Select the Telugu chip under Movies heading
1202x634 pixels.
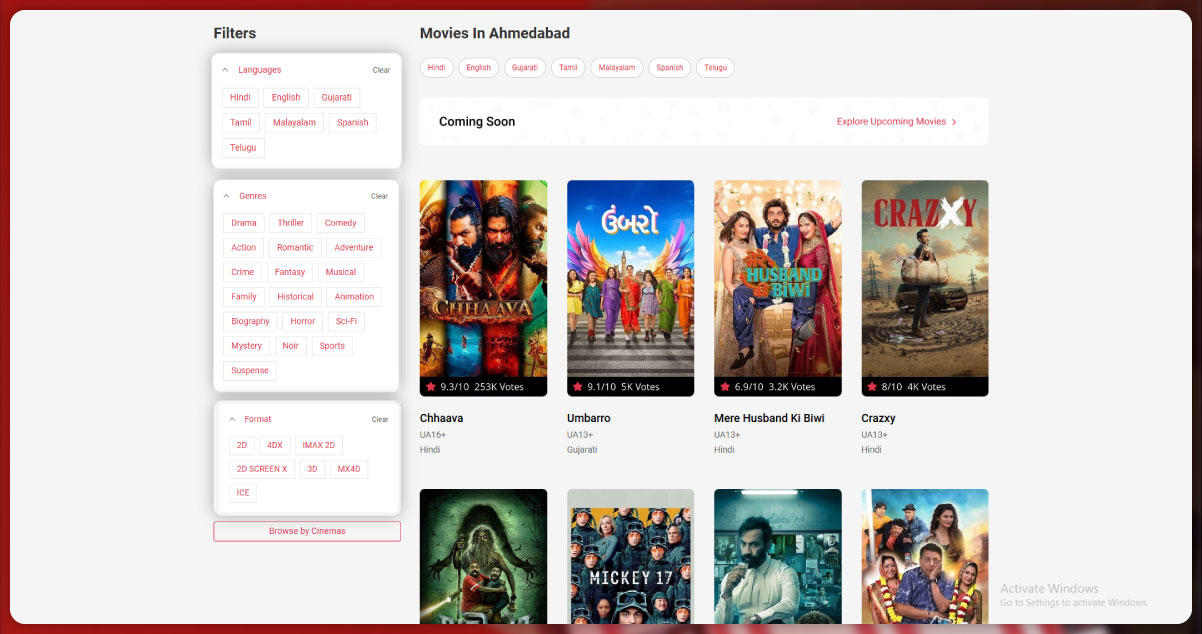pos(715,68)
